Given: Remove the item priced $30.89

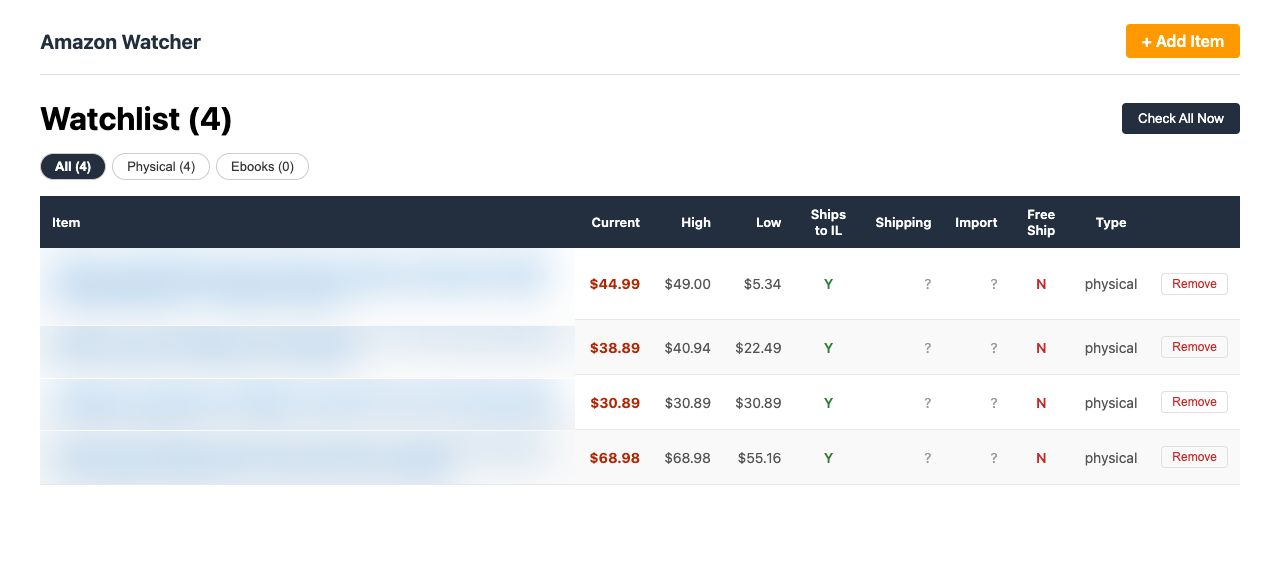Looking at the screenshot, I should 1194,402.
